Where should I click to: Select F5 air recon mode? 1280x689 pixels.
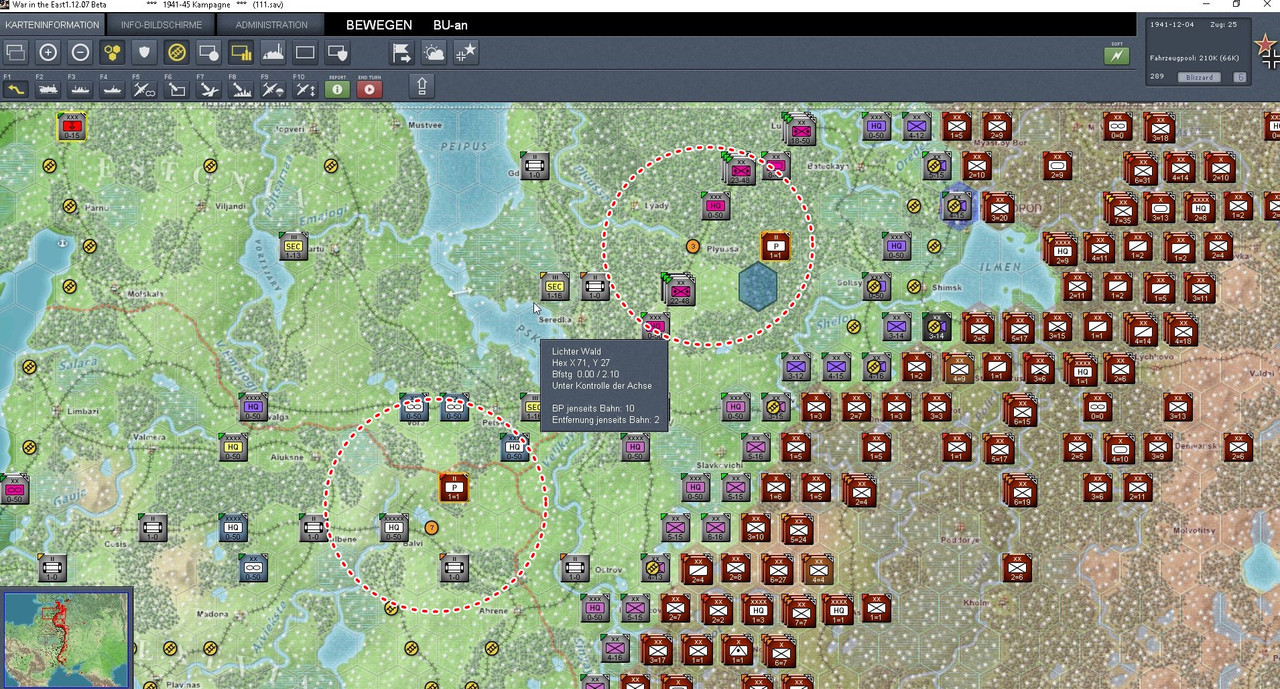pyautogui.click(x=144, y=88)
